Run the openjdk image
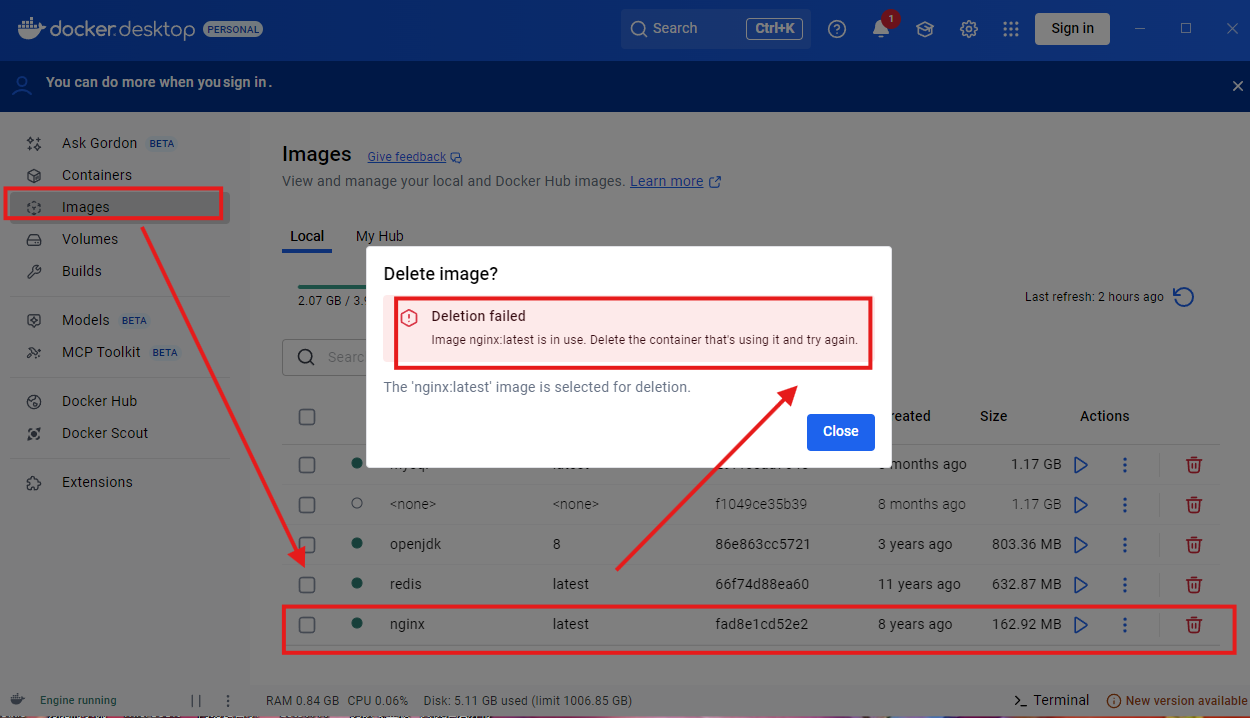The height and width of the screenshot is (718, 1250). 1080,544
